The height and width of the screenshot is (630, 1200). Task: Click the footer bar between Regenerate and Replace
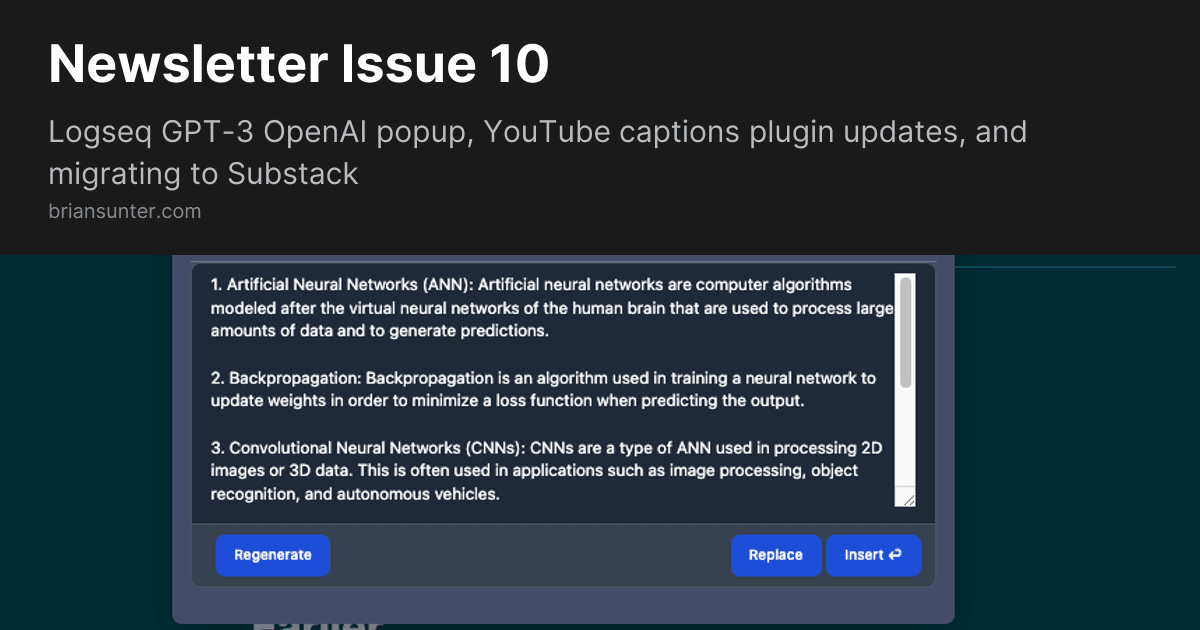(x=530, y=555)
